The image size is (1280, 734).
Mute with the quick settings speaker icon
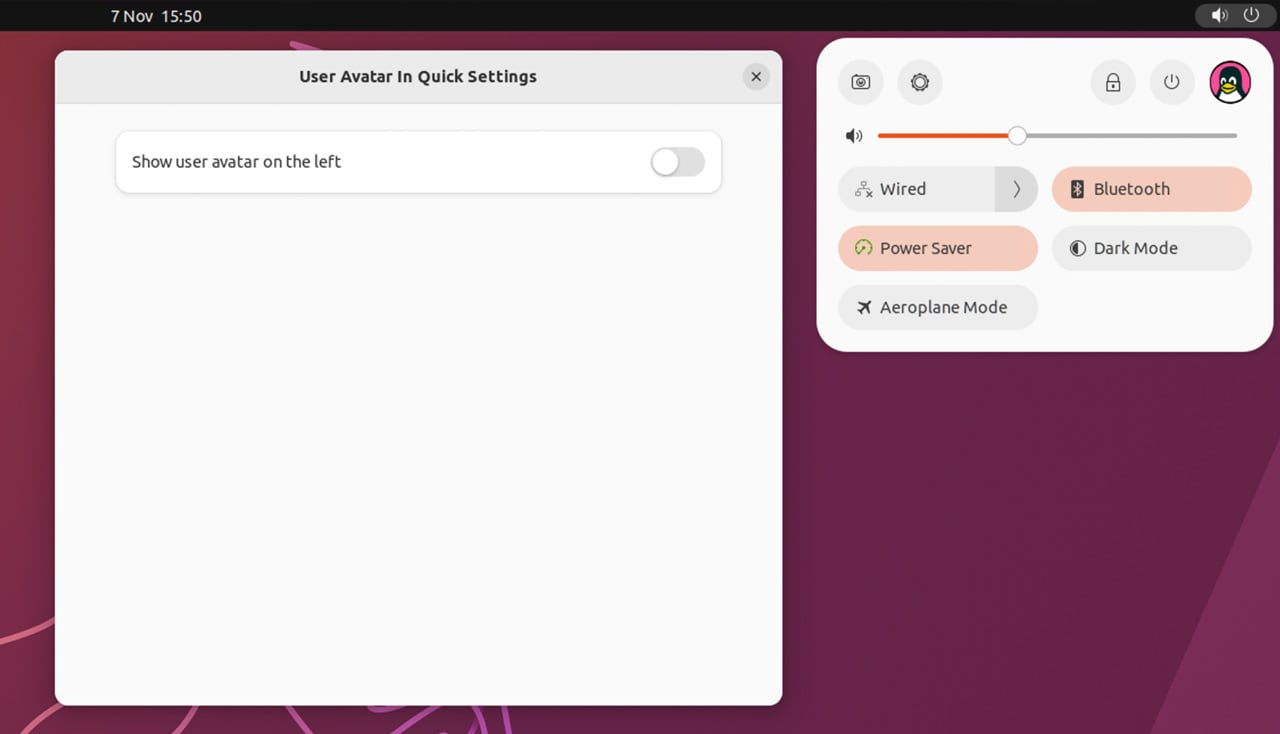click(x=854, y=136)
